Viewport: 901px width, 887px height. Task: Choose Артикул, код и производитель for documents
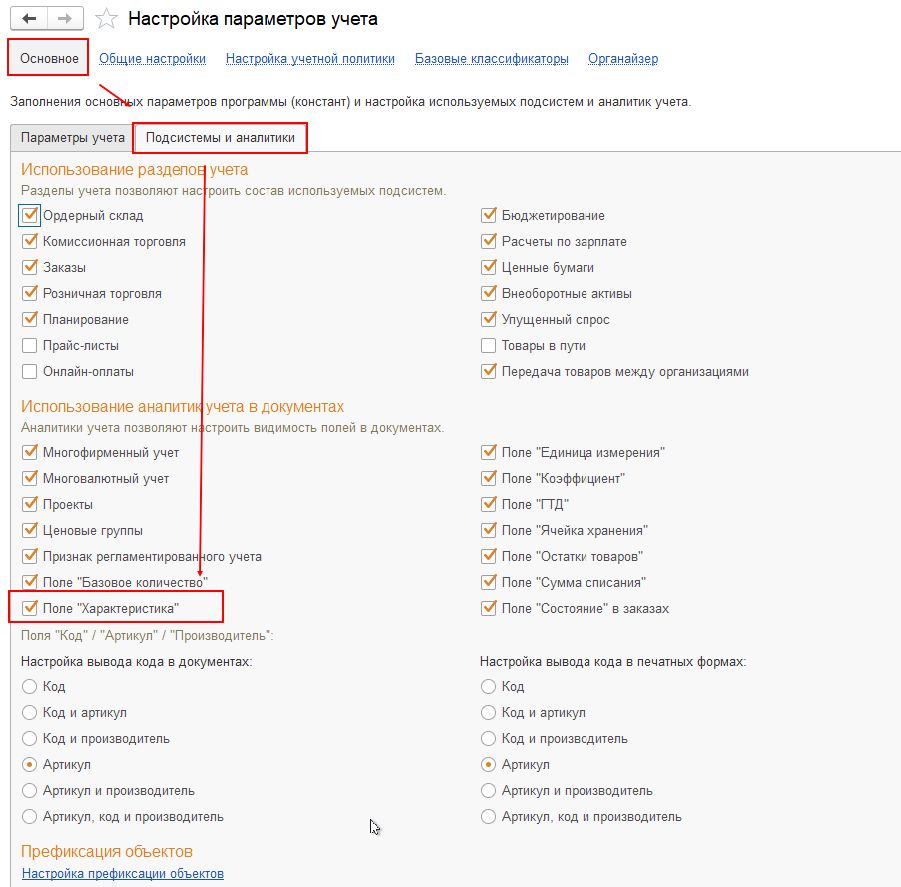tap(29, 816)
